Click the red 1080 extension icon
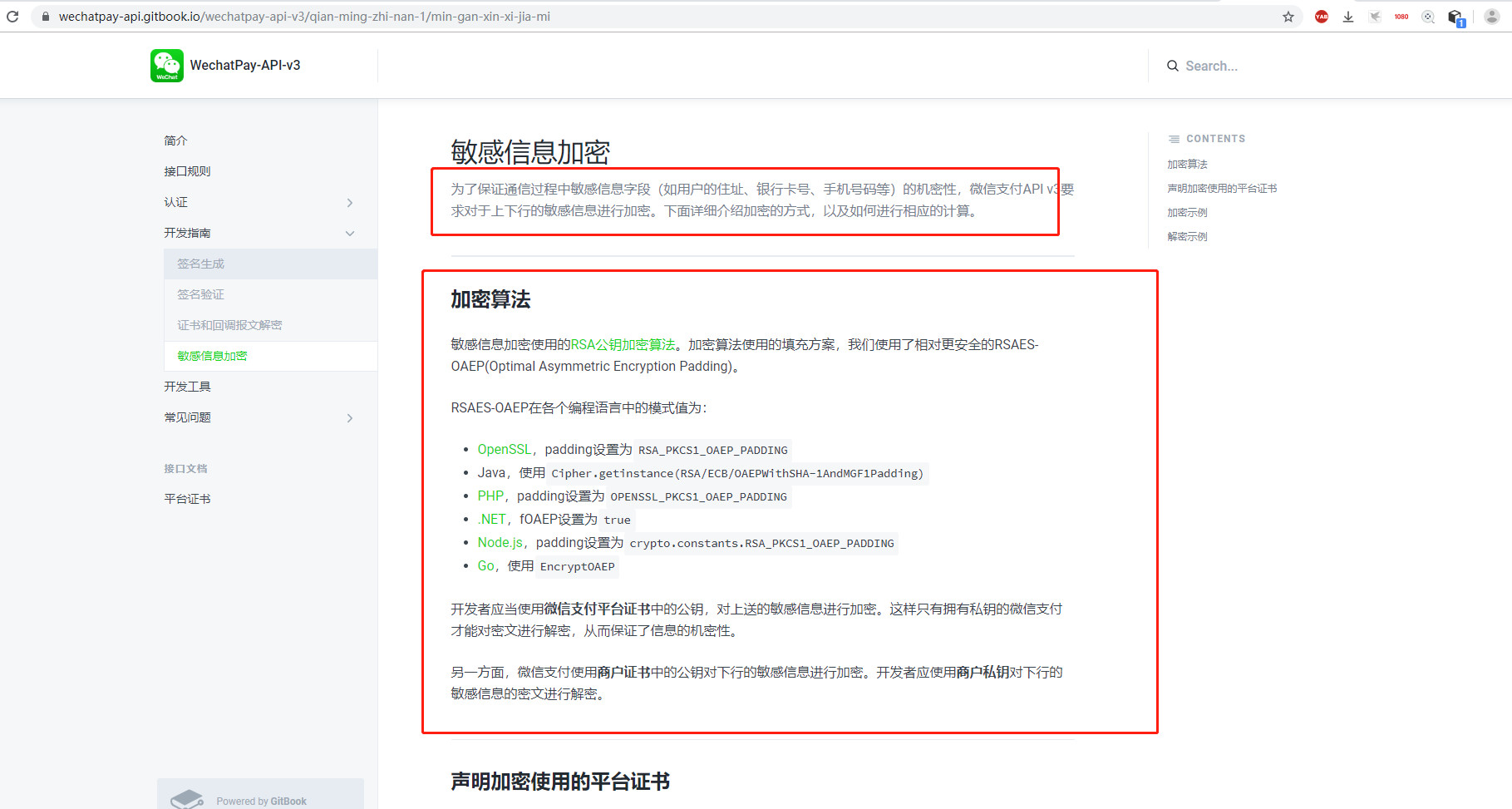The height and width of the screenshot is (809, 1512). (1401, 17)
